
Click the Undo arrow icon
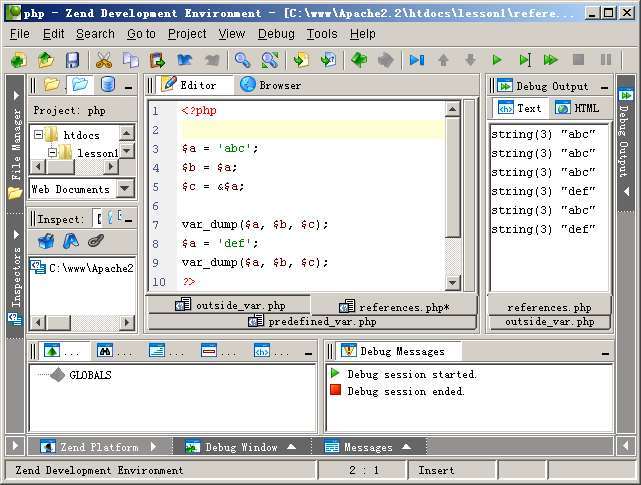coord(185,60)
